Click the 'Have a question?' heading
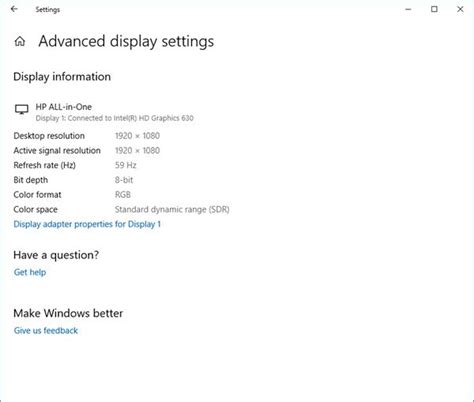The height and width of the screenshot is (402, 474). pos(56,255)
